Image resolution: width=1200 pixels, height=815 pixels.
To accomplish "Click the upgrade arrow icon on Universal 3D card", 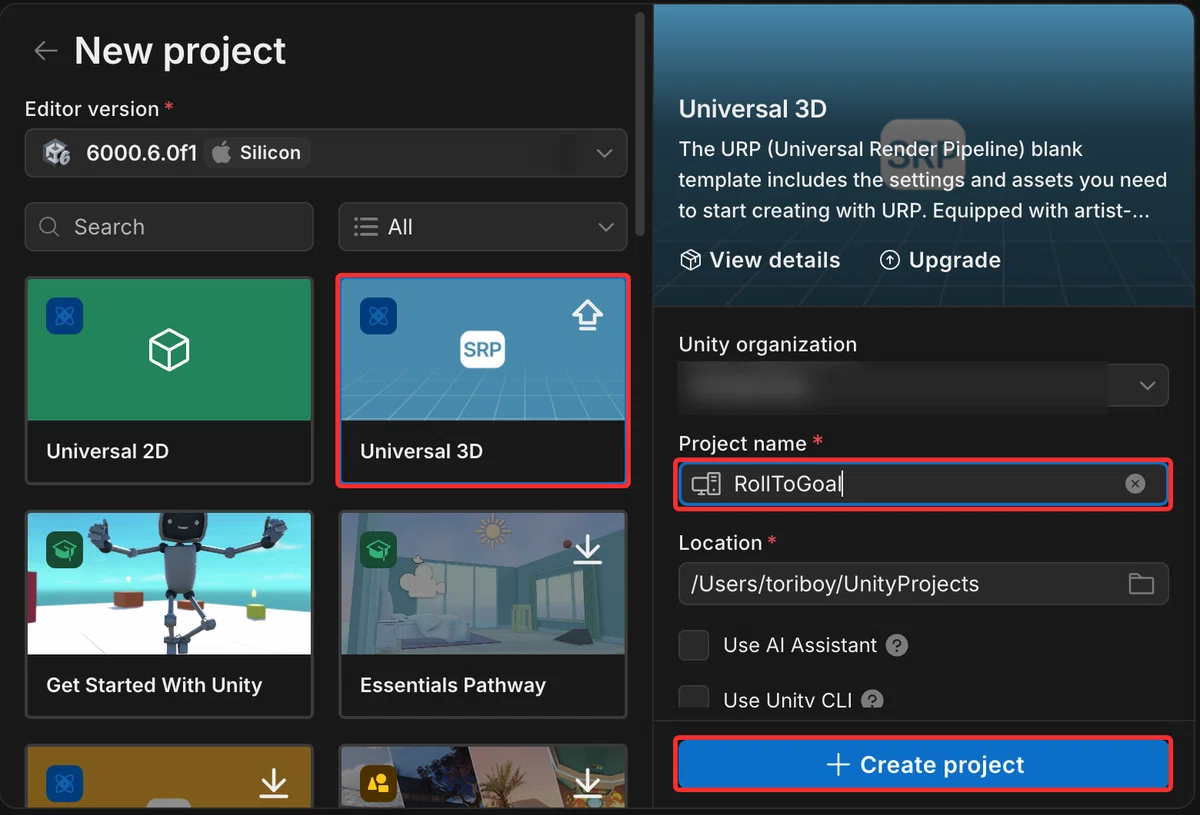I will 587,316.
